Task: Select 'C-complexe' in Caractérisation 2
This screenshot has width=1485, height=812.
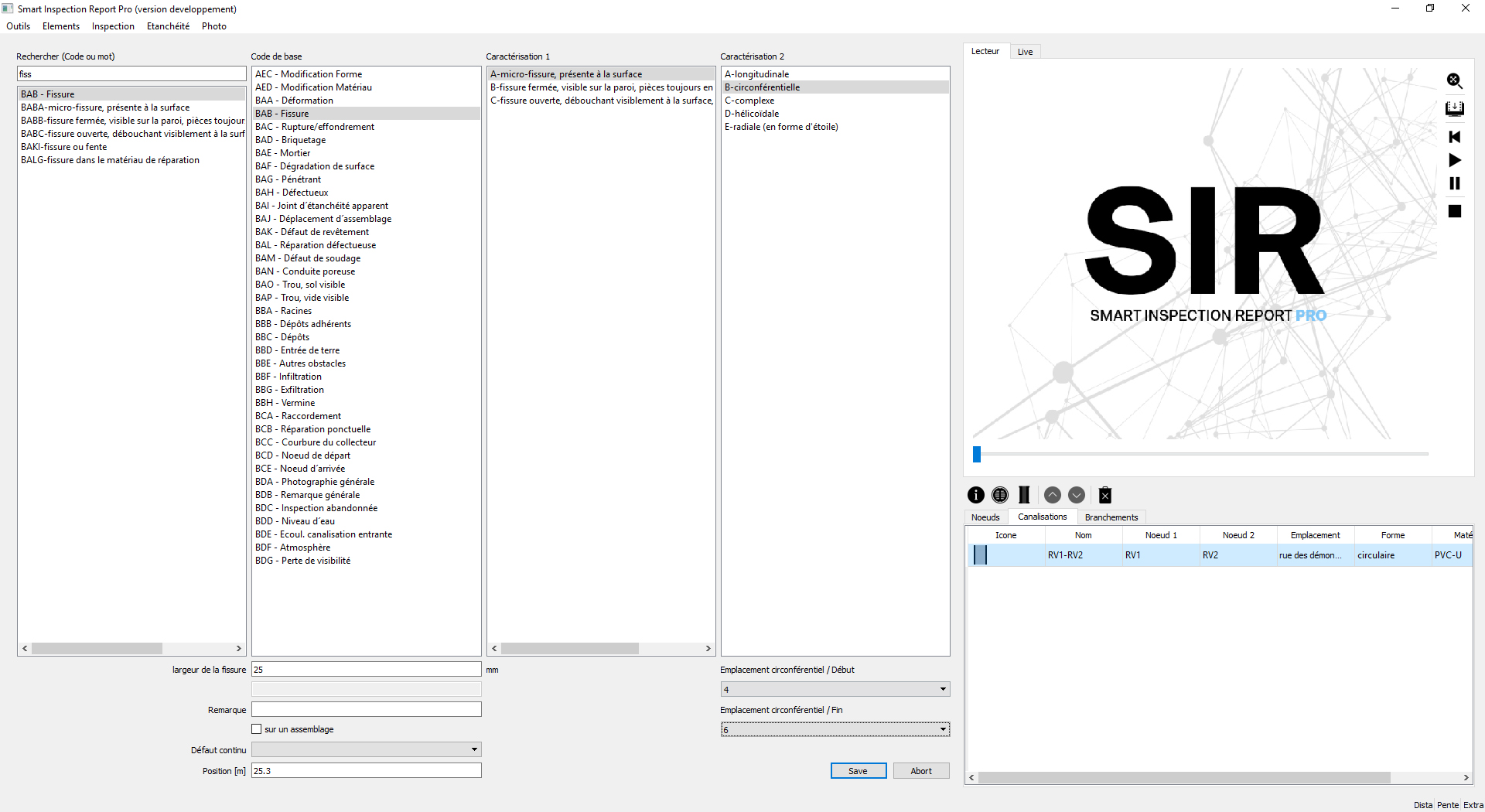Action: (x=835, y=101)
